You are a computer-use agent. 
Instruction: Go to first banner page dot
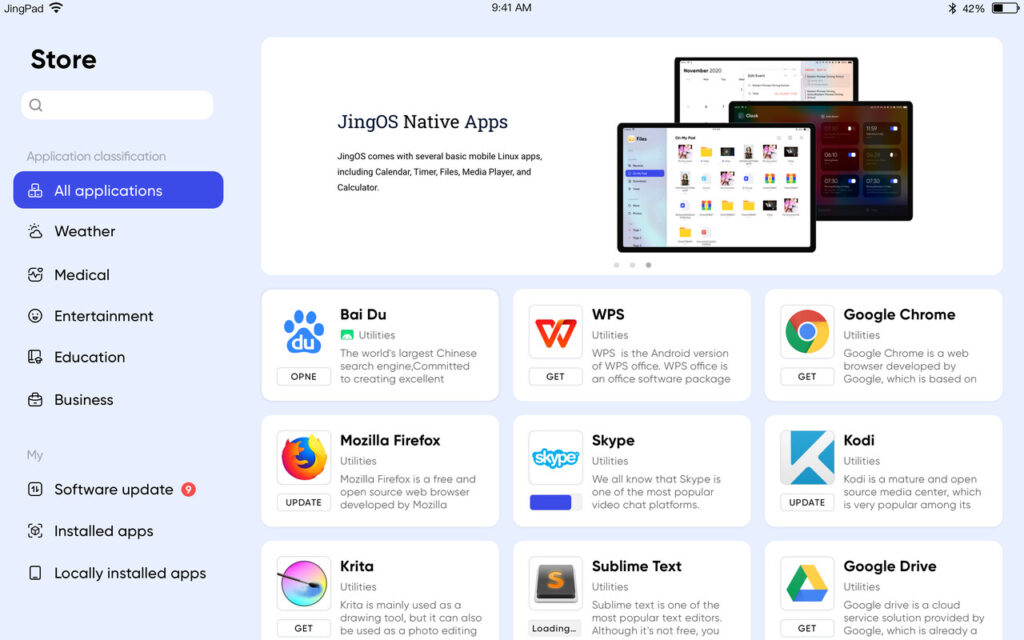[616, 265]
